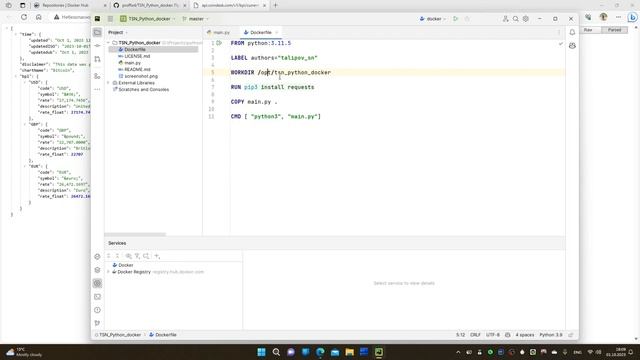This screenshot has height=360, width=640.
Task: Open Windows taskbar Search
Action: pos(276,352)
